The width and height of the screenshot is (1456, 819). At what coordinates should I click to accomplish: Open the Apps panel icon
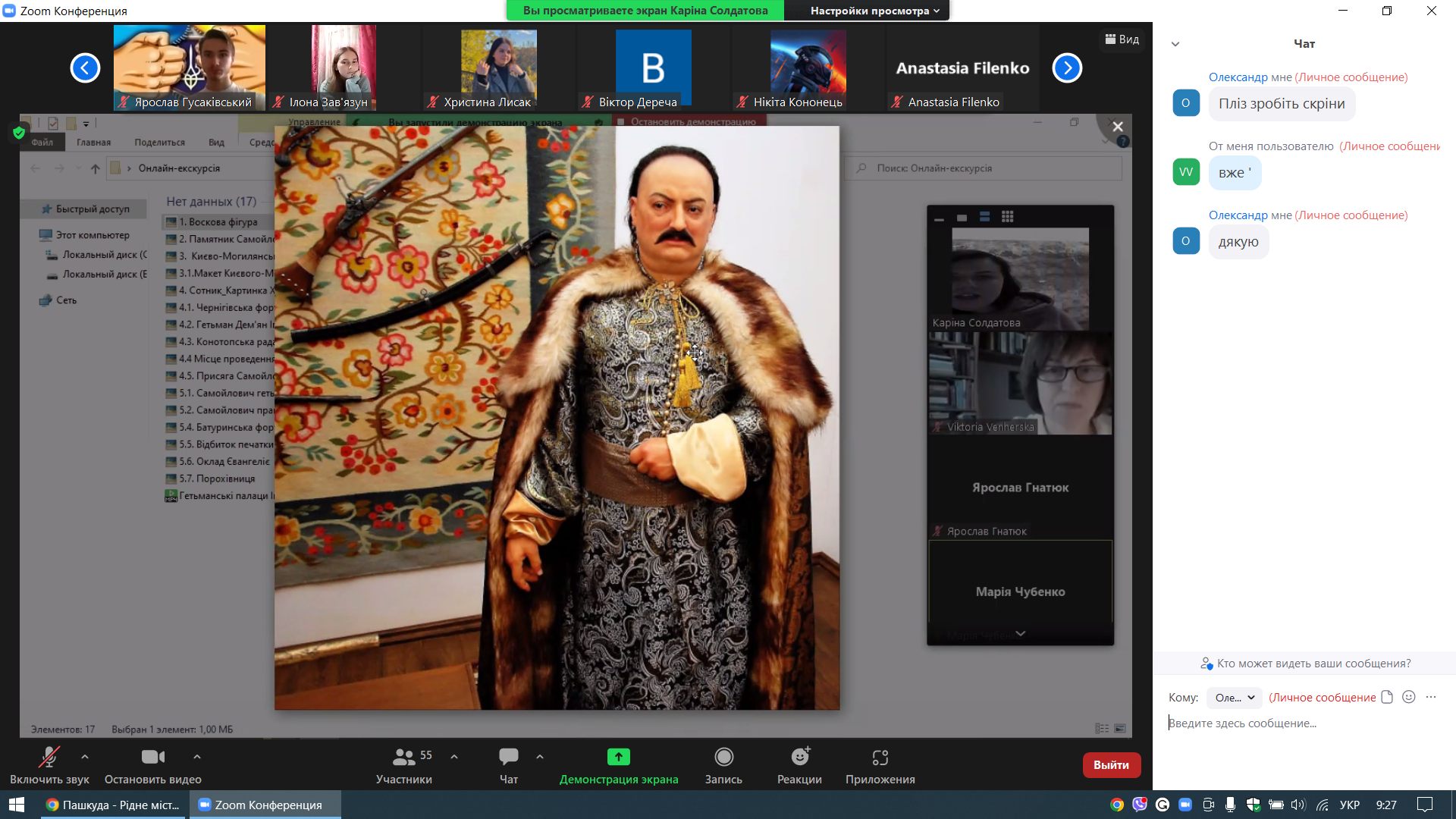pyautogui.click(x=880, y=757)
